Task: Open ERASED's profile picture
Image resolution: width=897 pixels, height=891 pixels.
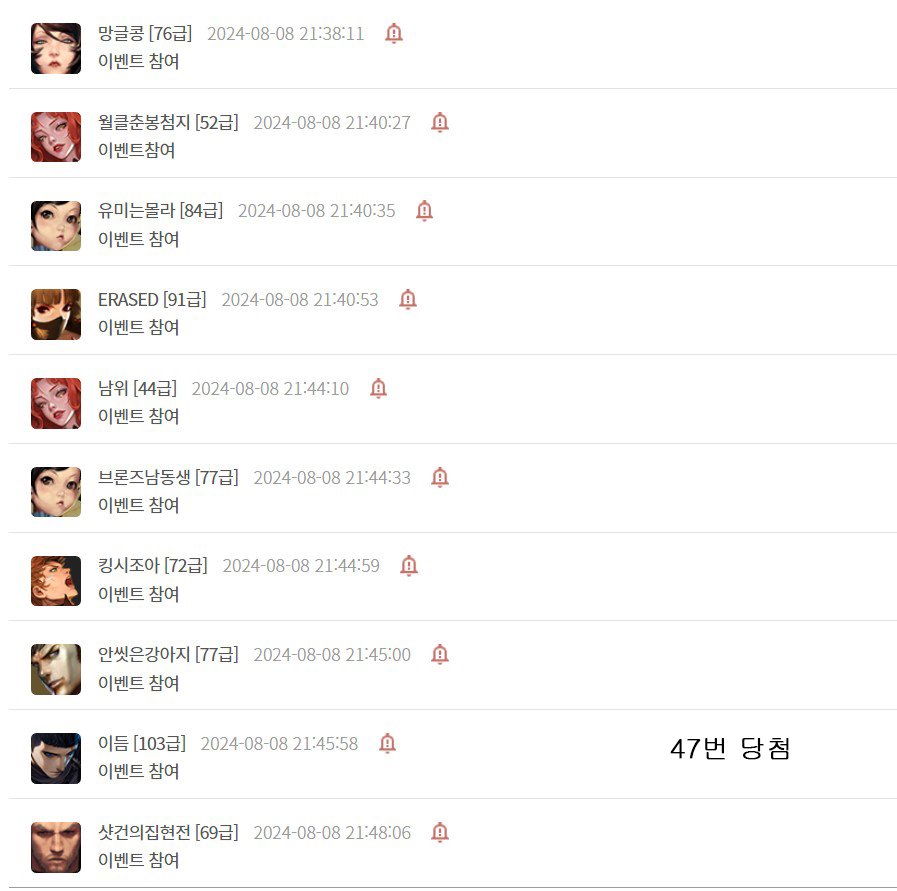Action: pos(56,315)
